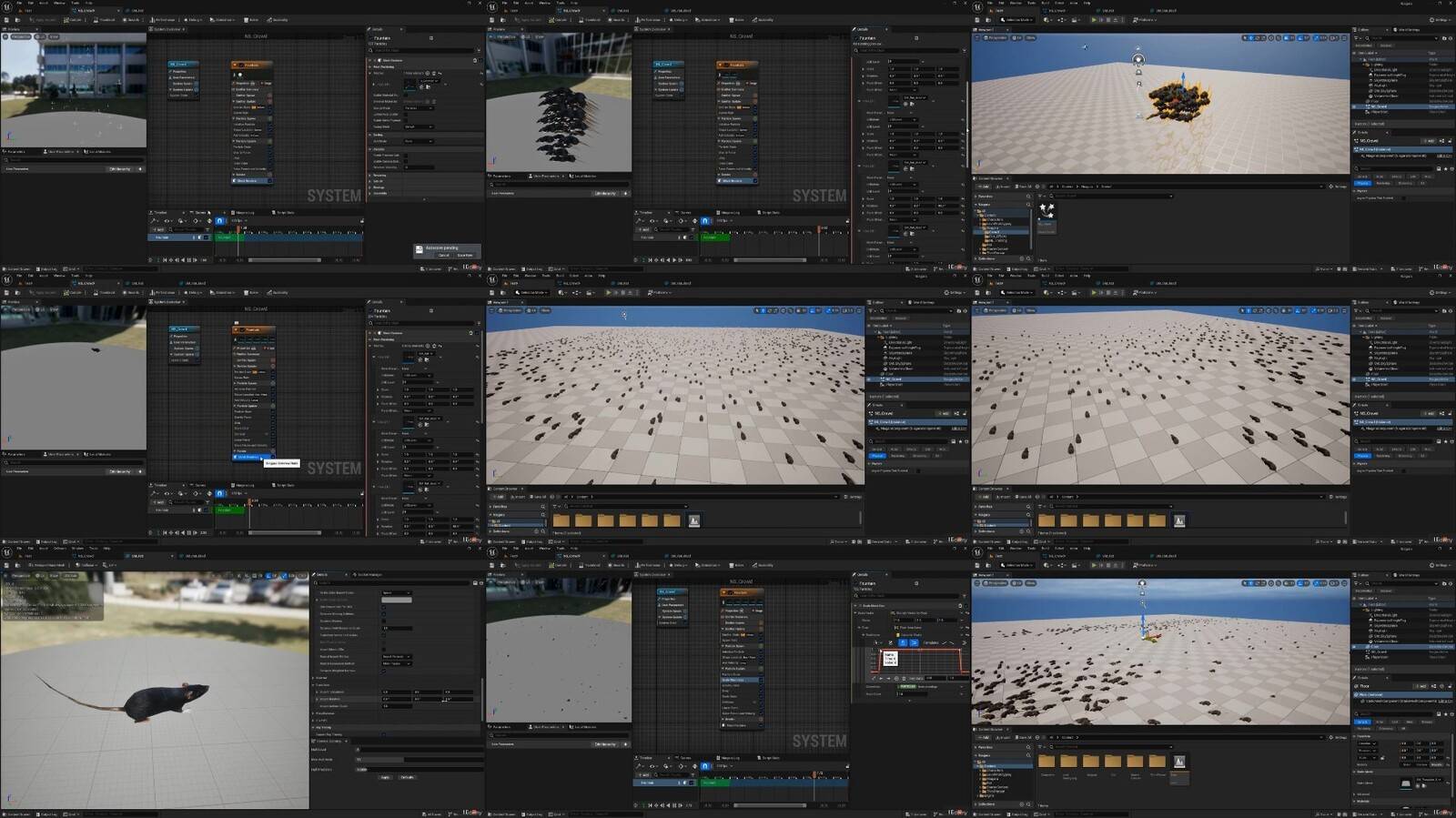Click Reimport Base Mesh in bottom-left frame toolbar
The height and width of the screenshot is (818, 1456).
pos(47,565)
